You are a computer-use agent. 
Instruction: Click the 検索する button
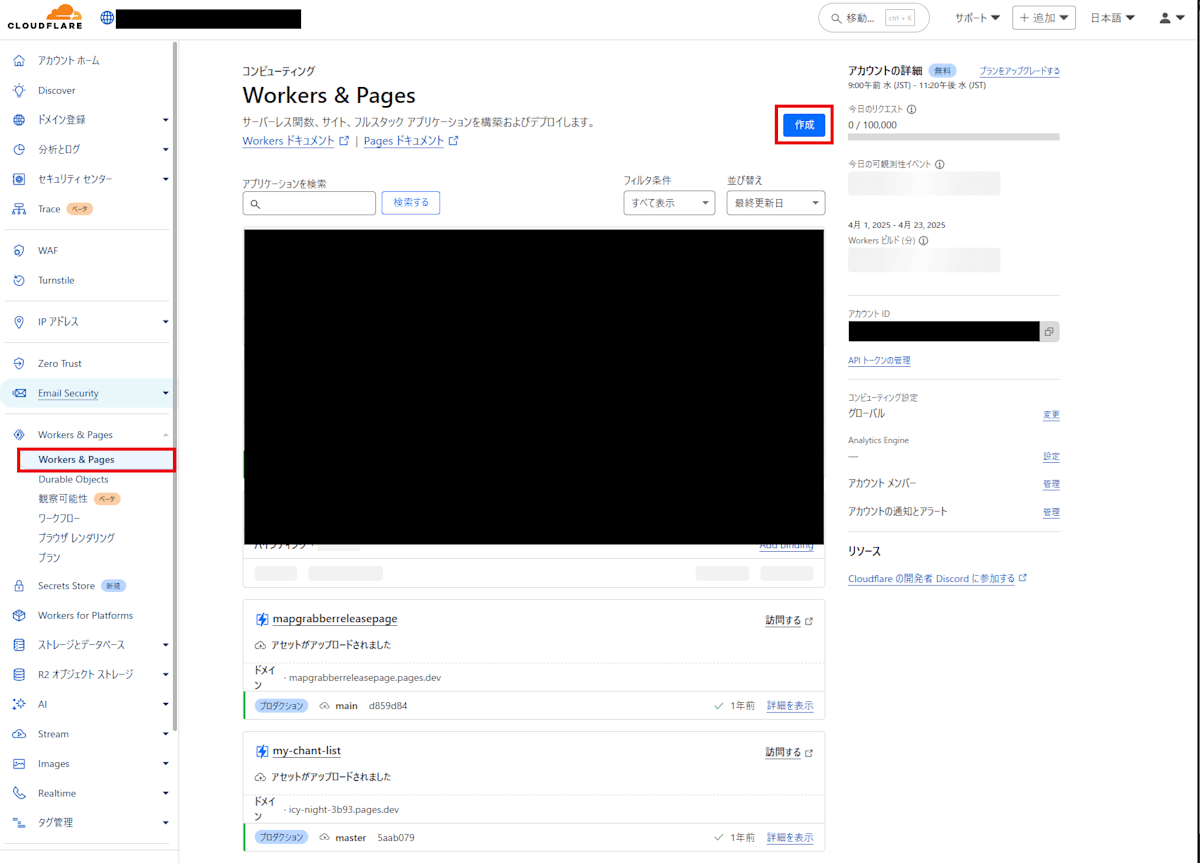(411, 203)
